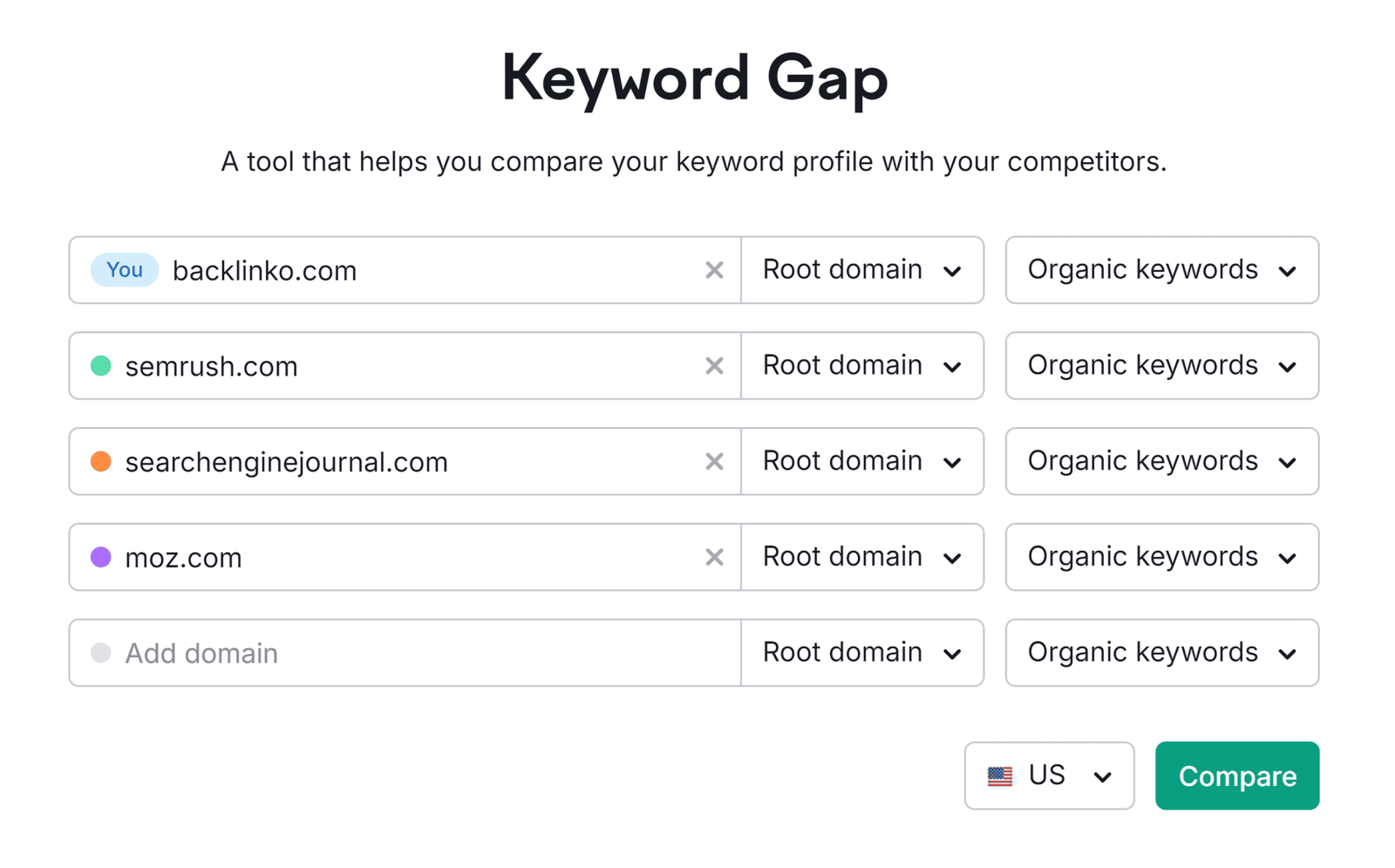The width and height of the screenshot is (1395, 868).
Task: Remove semrush.com from the comparison
Action: pyautogui.click(x=714, y=366)
